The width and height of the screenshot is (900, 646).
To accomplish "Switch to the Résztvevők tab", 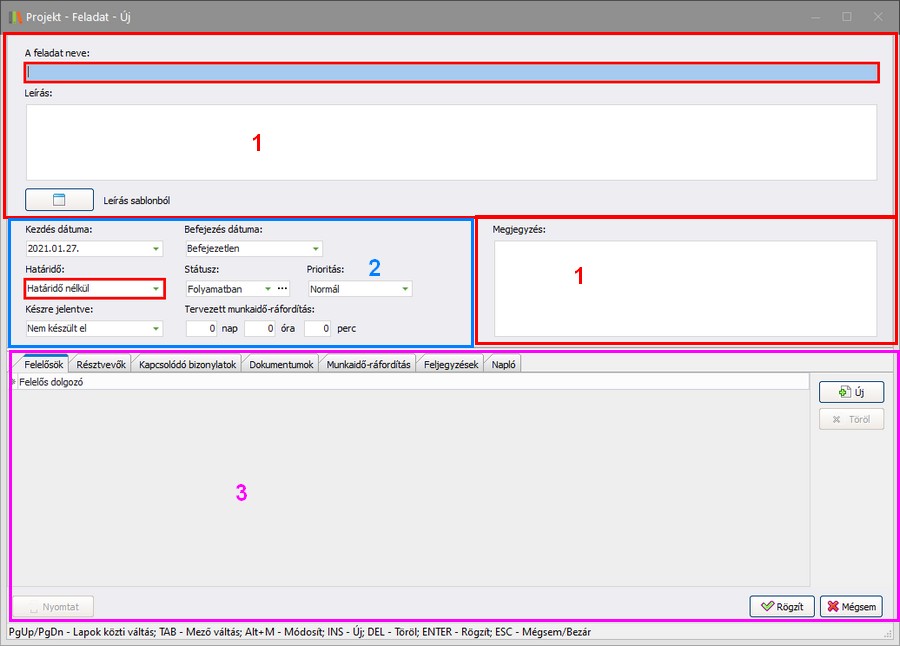I will (101, 365).
